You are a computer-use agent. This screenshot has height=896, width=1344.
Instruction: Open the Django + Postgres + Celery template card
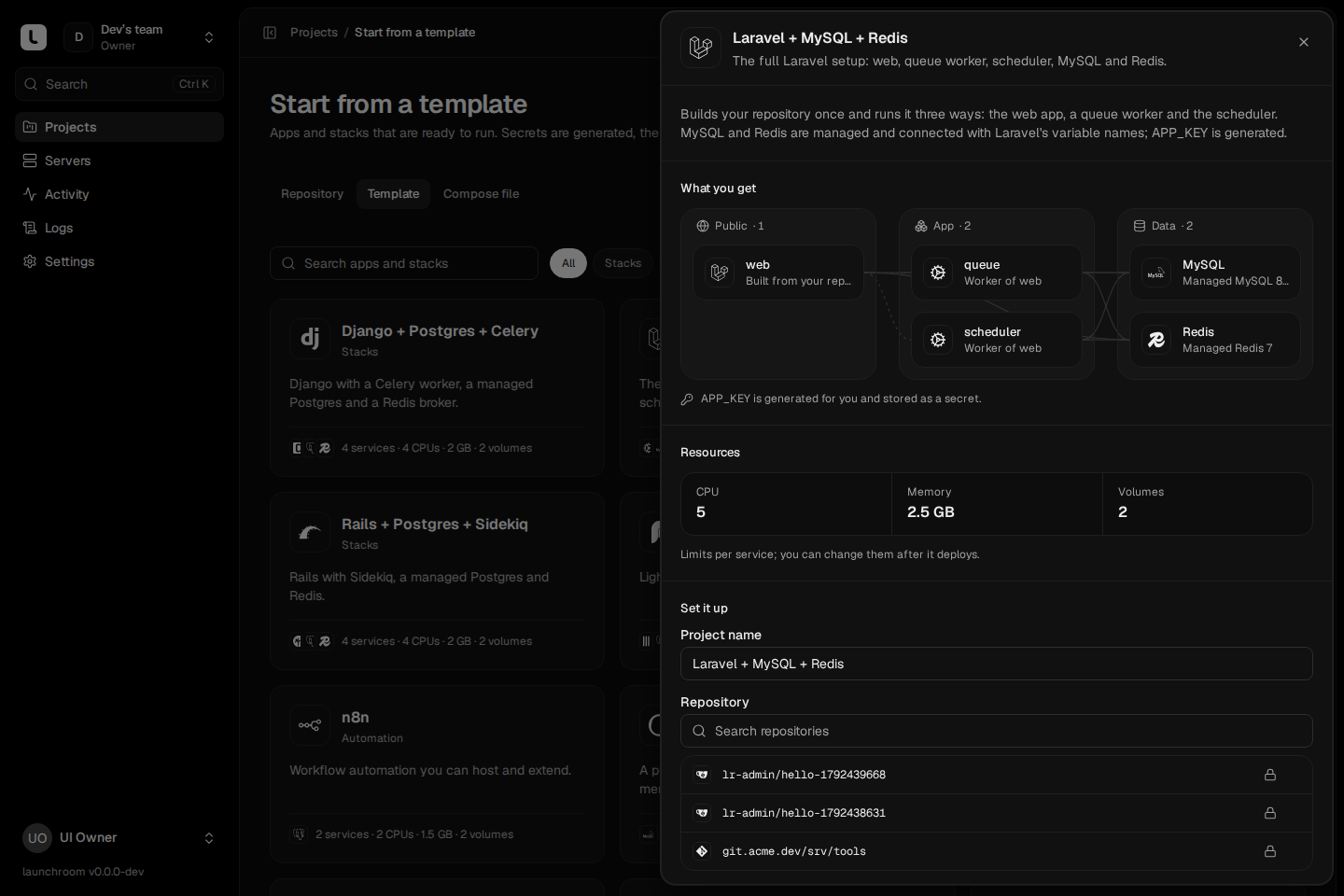point(438,388)
